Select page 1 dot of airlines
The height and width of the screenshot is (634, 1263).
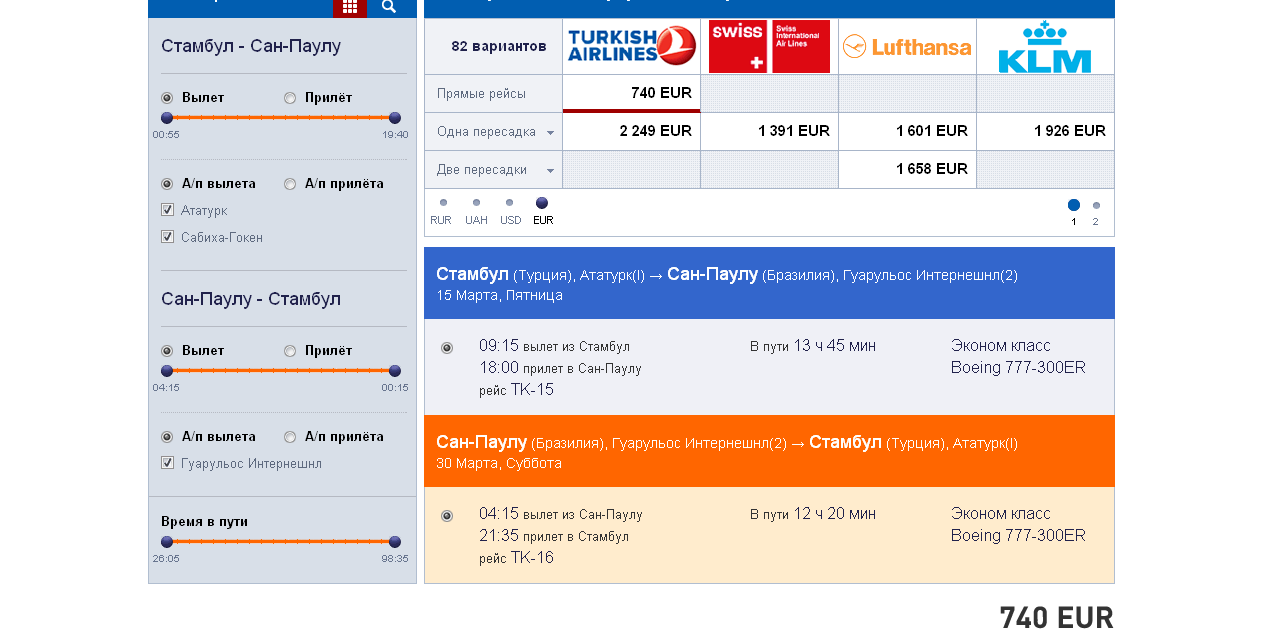pos(1074,205)
